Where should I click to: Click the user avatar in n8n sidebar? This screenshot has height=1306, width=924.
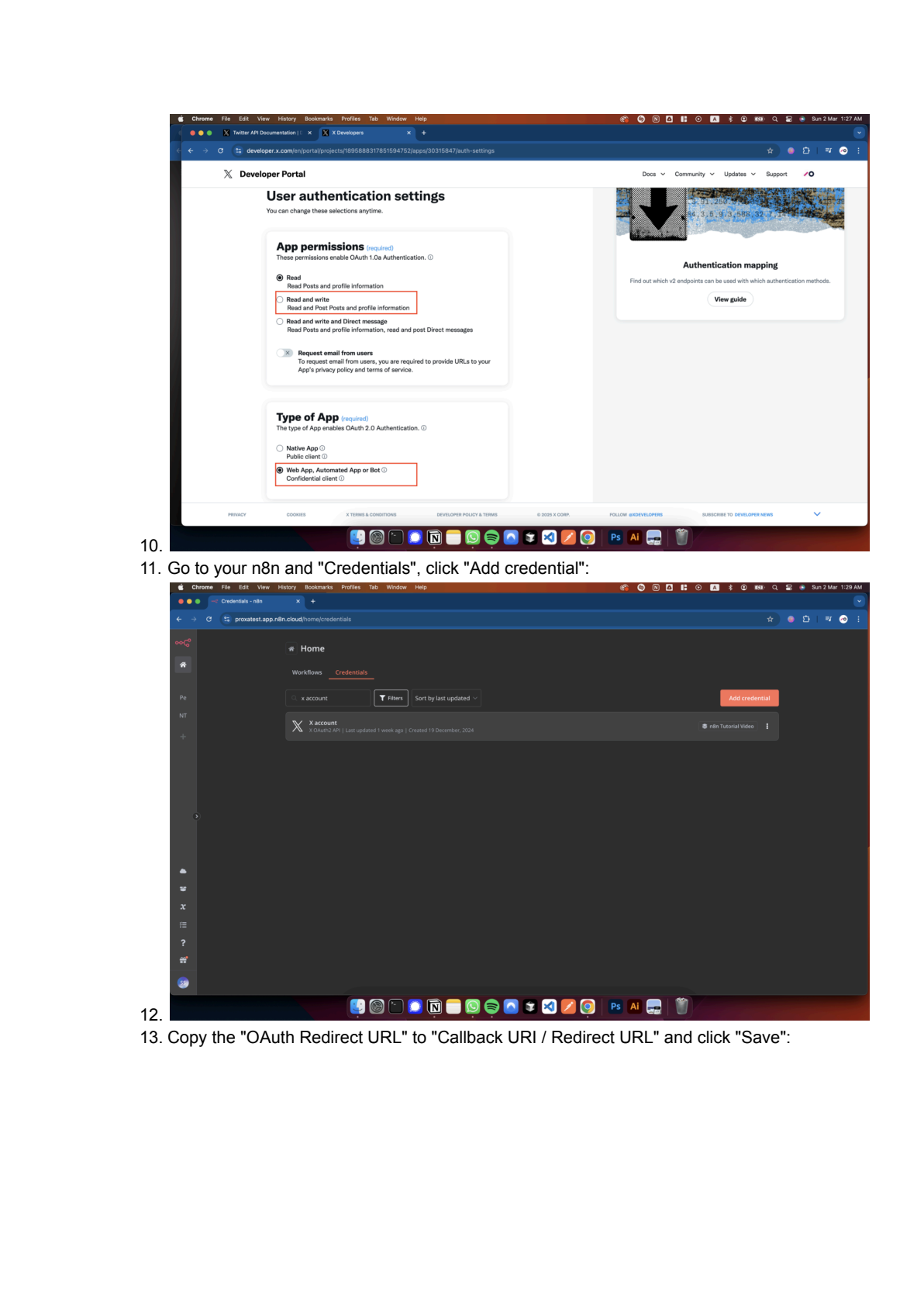click(x=183, y=983)
